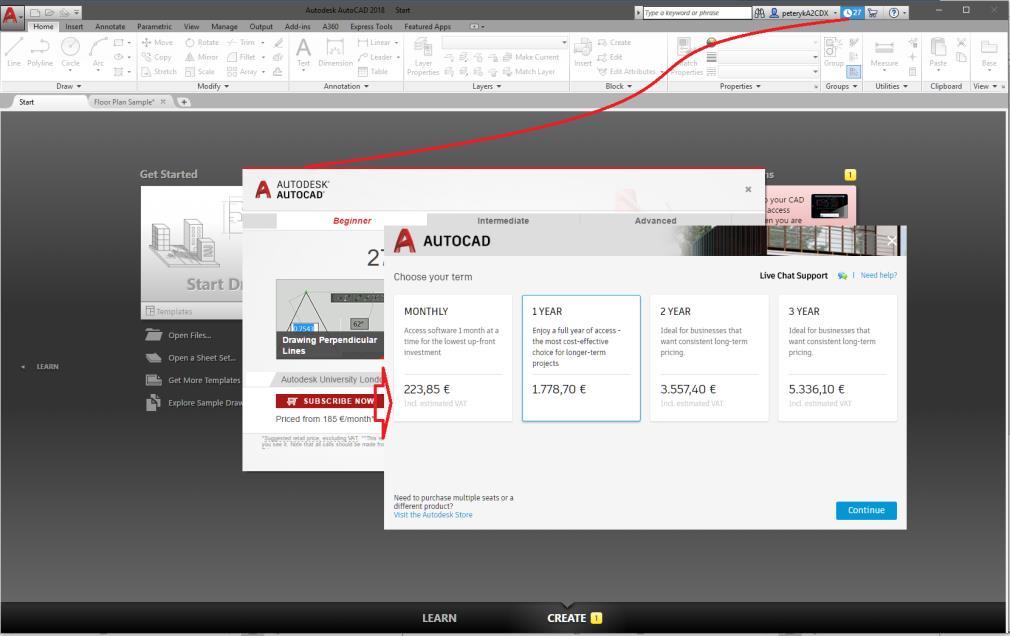Image resolution: width=1010 pixels, height=636 pixels.
Task: Click the Trim tool
Action: coord(241,43)
